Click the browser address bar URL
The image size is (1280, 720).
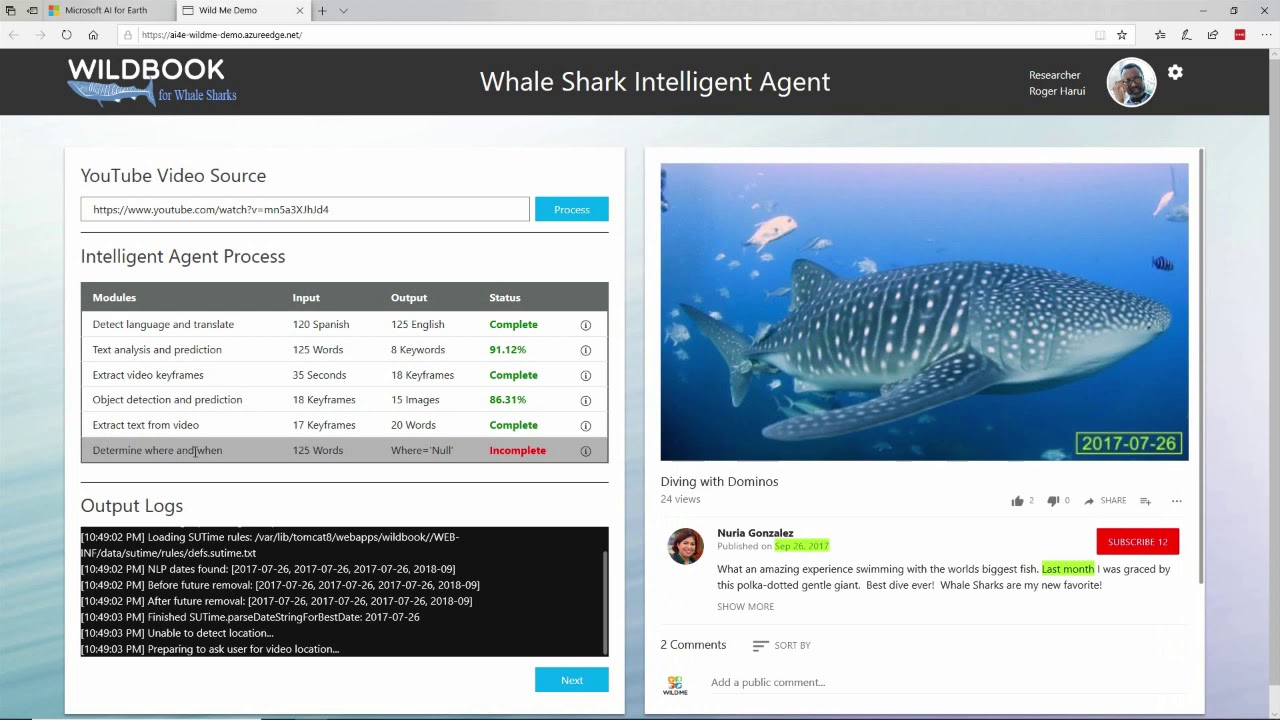pos(221,35)
